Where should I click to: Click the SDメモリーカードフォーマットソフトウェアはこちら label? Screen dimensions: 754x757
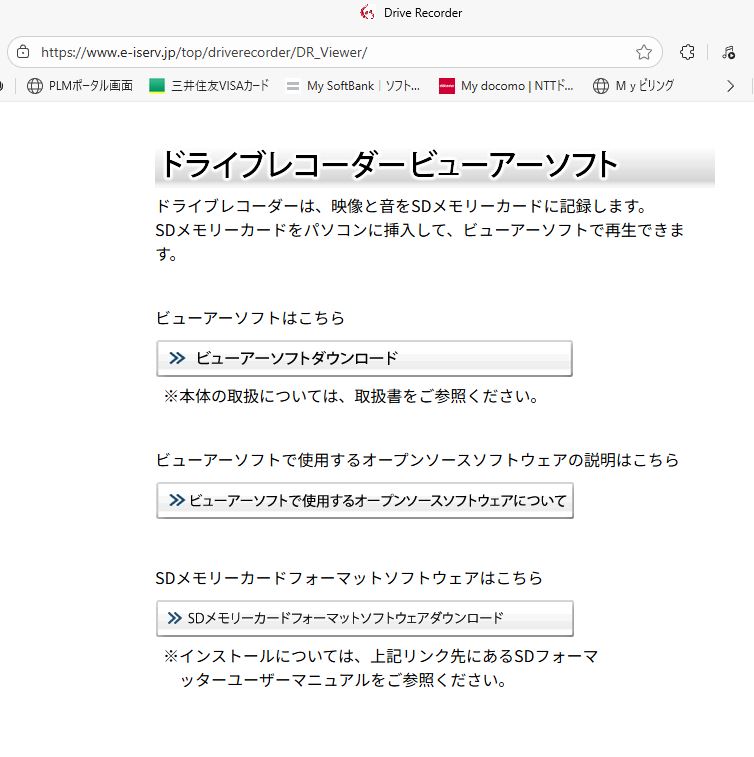pyautogui.click(x=349, y=578)
